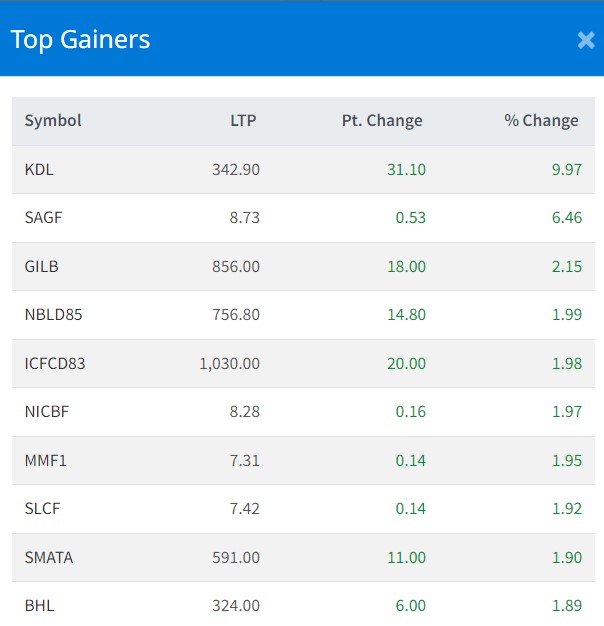
Task: Click the ICFCD83 symbol
Action: point(55,363)
